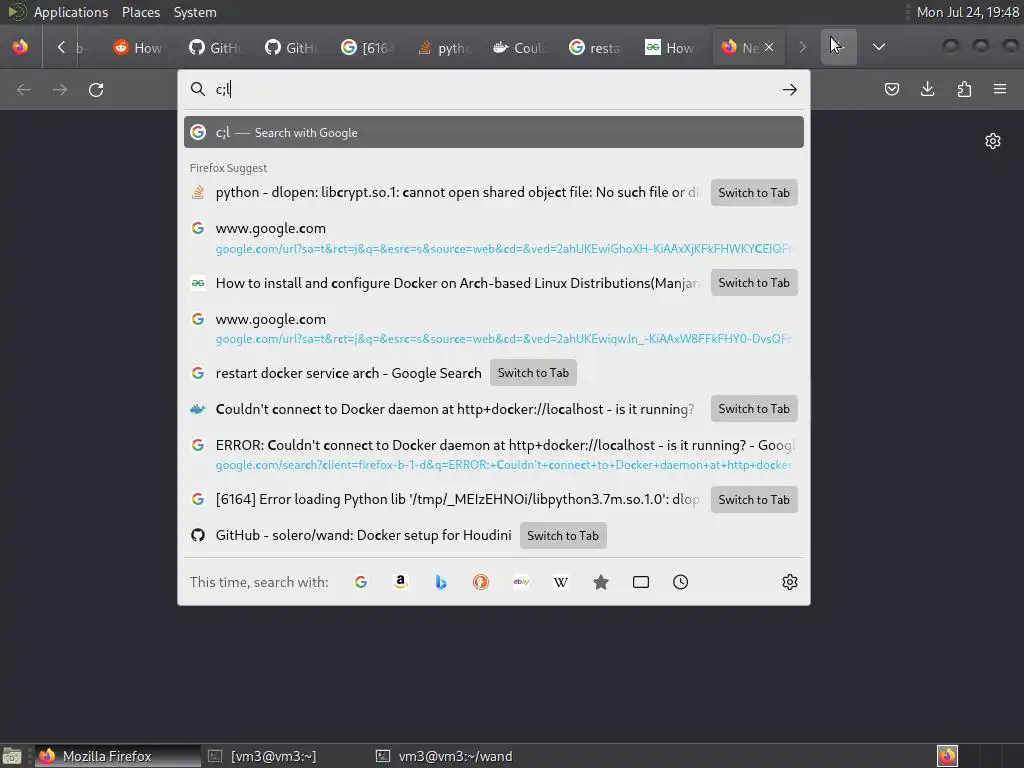
Task: Open the Downloads panel
Action: [x=927, y=89]
